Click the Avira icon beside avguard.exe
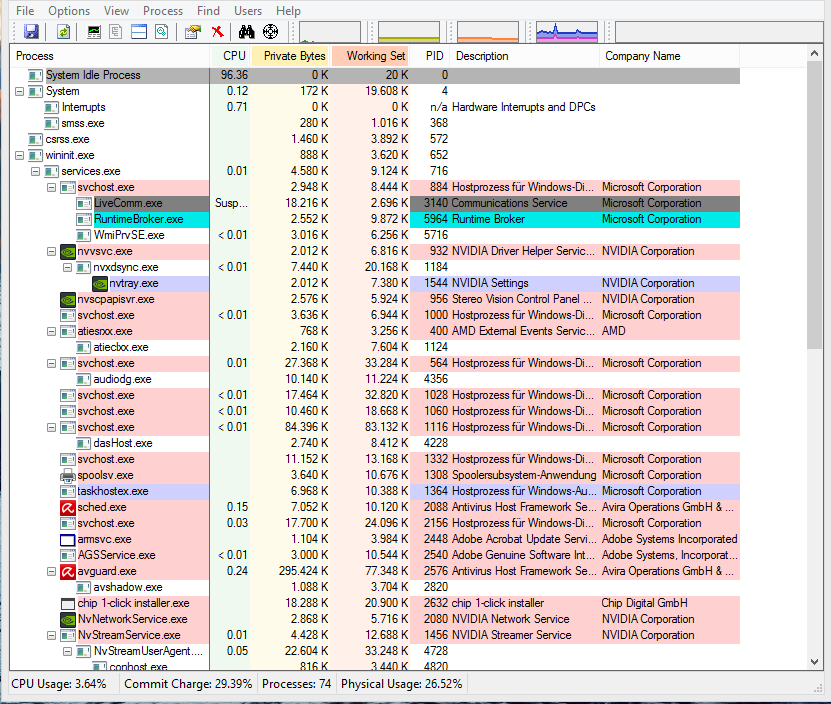831x704 pixels. [x=68, y=571]
